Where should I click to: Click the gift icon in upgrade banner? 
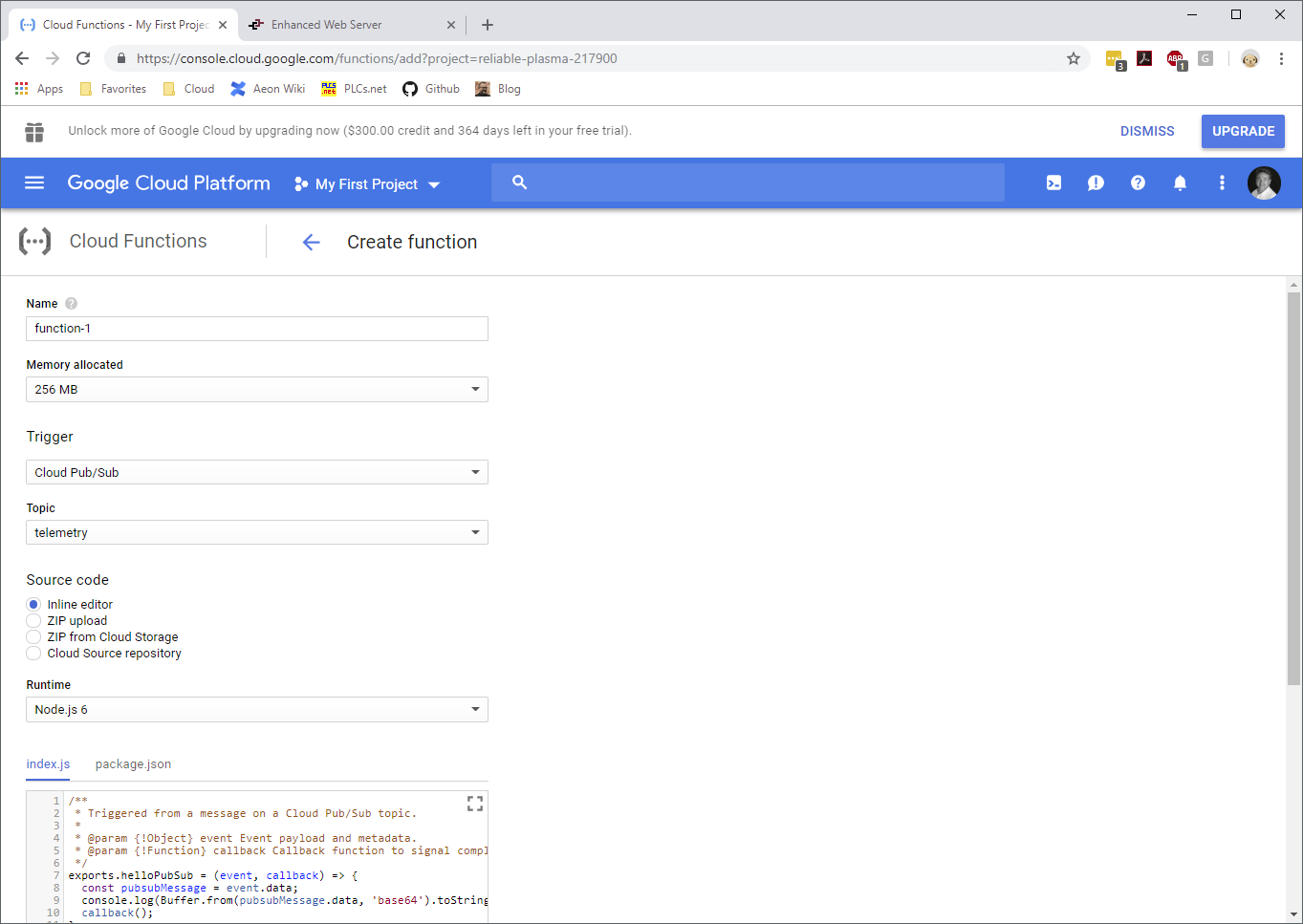point(34,132)
